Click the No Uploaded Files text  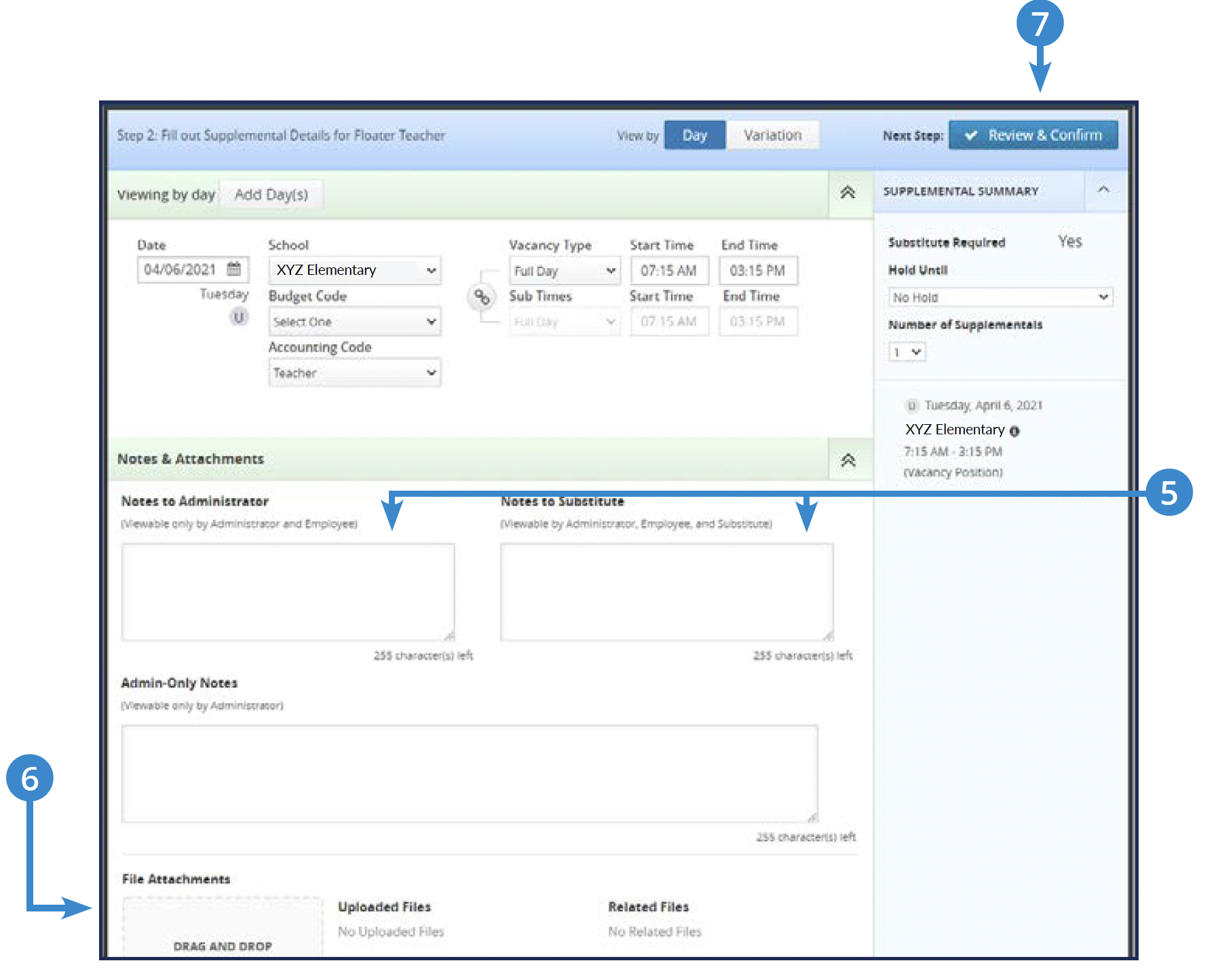tap(391, 932)
